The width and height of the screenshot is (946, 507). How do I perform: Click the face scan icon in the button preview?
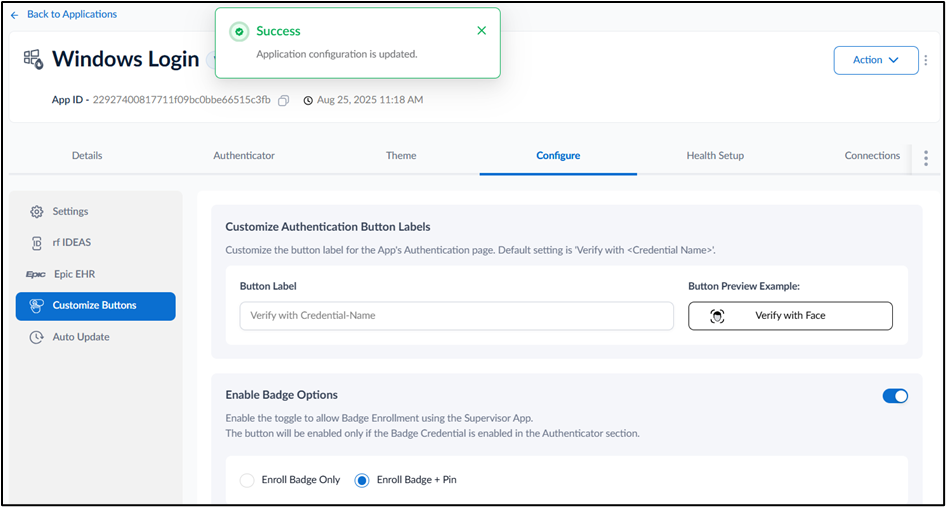click(x=717, y=316)
